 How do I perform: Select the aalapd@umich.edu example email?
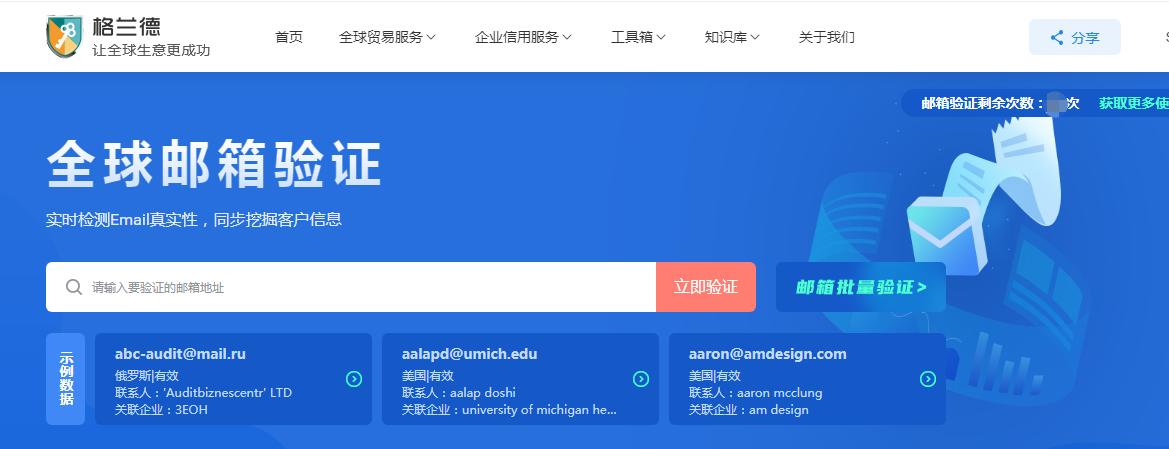point(470,354)
